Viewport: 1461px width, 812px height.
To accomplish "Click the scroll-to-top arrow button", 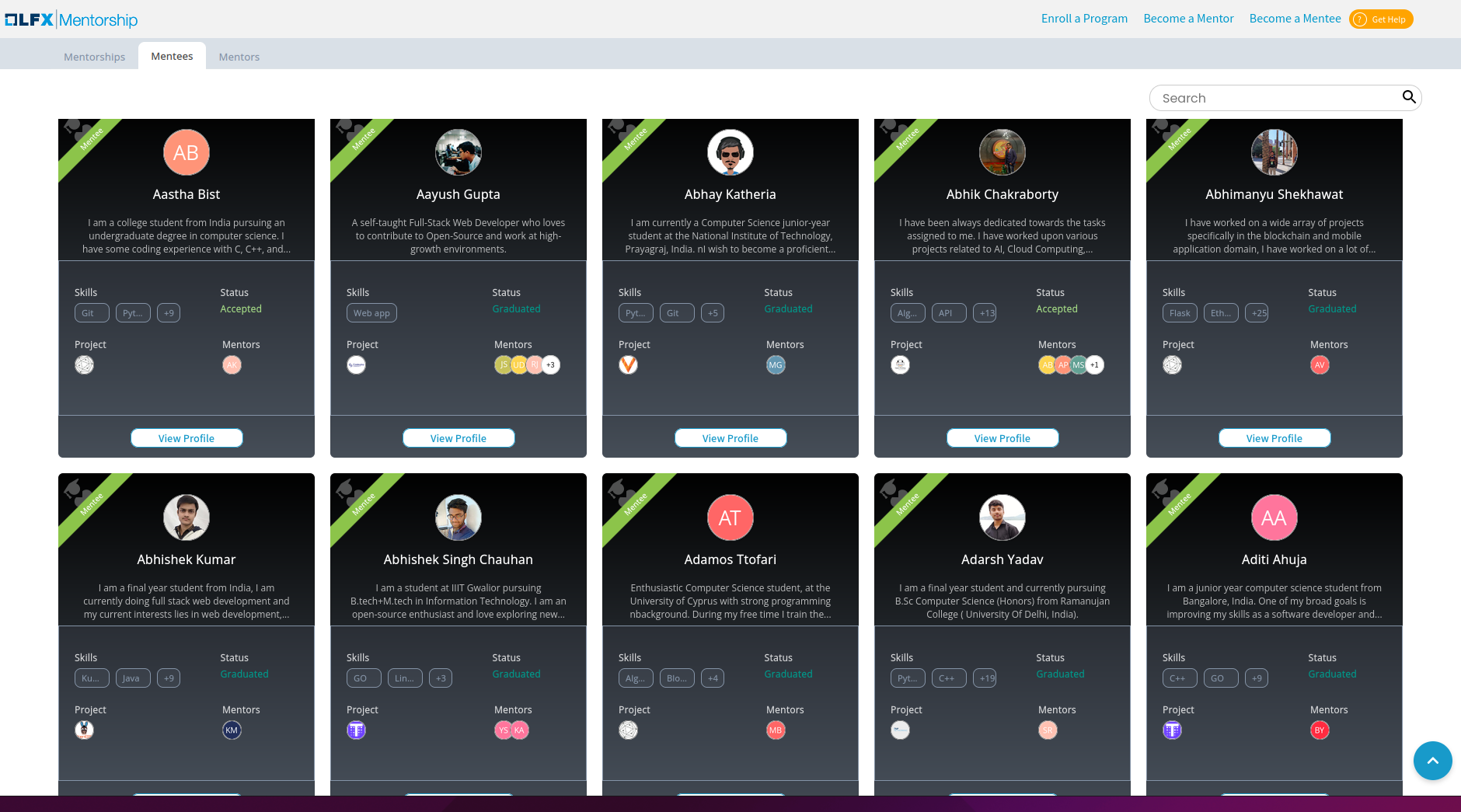I will click(x=1432, y=761).
